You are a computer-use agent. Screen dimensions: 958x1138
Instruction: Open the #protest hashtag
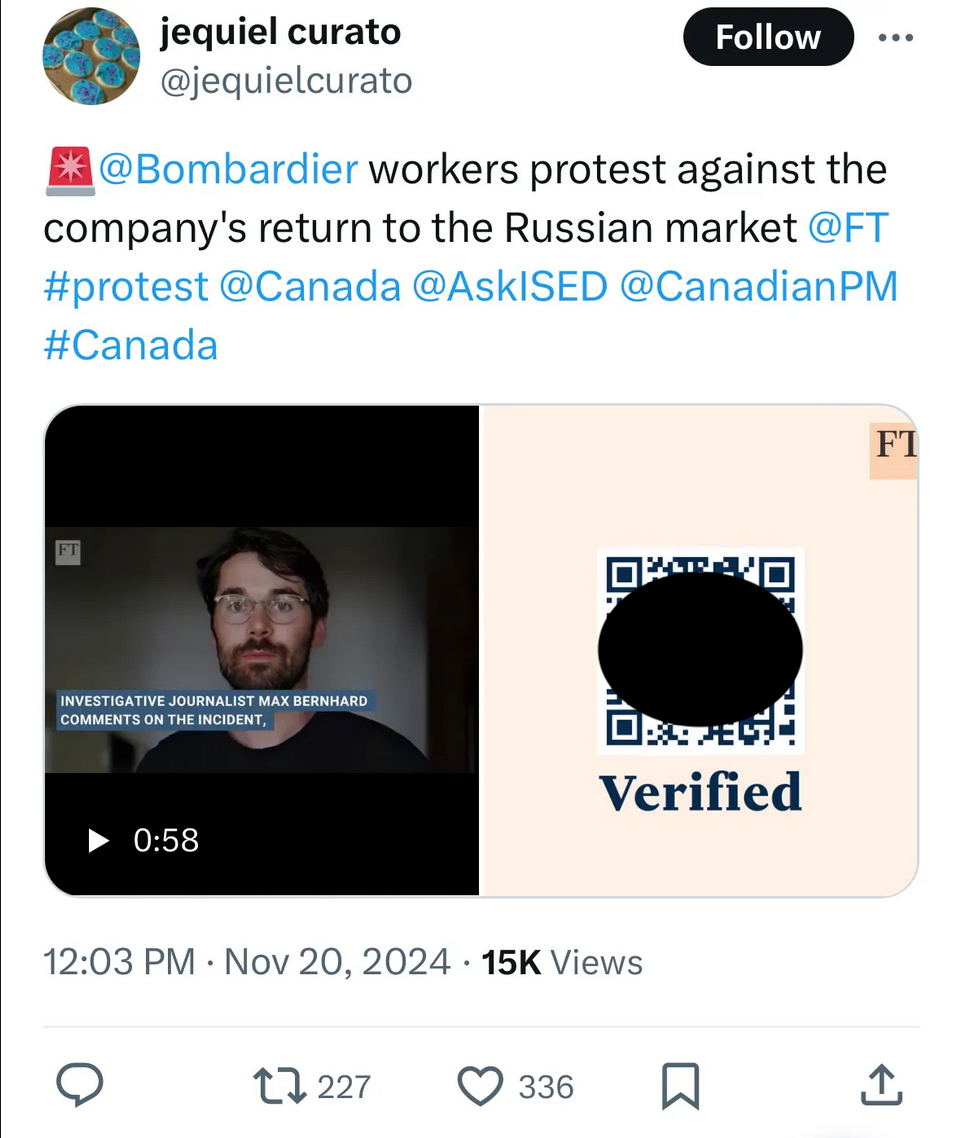(x=126, y=287)
